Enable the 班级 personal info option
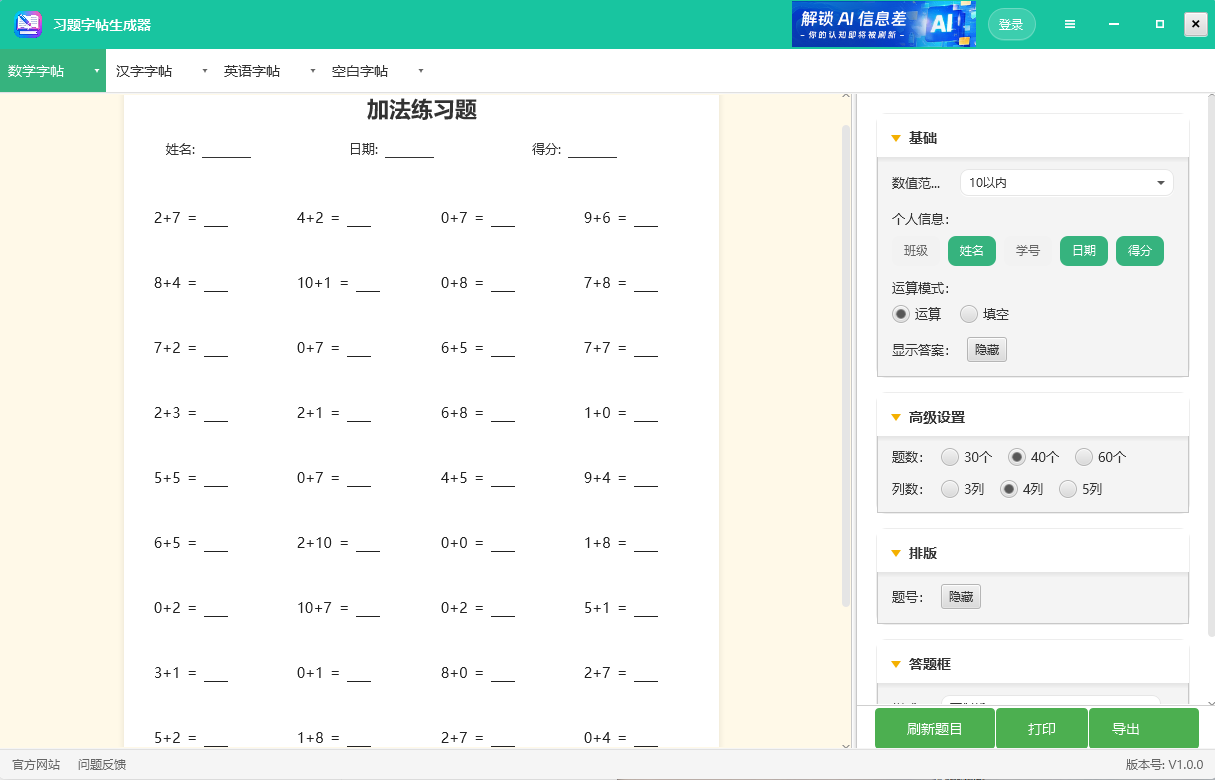The width and height of the screenshot is (1215, 780). coord(915,251)
